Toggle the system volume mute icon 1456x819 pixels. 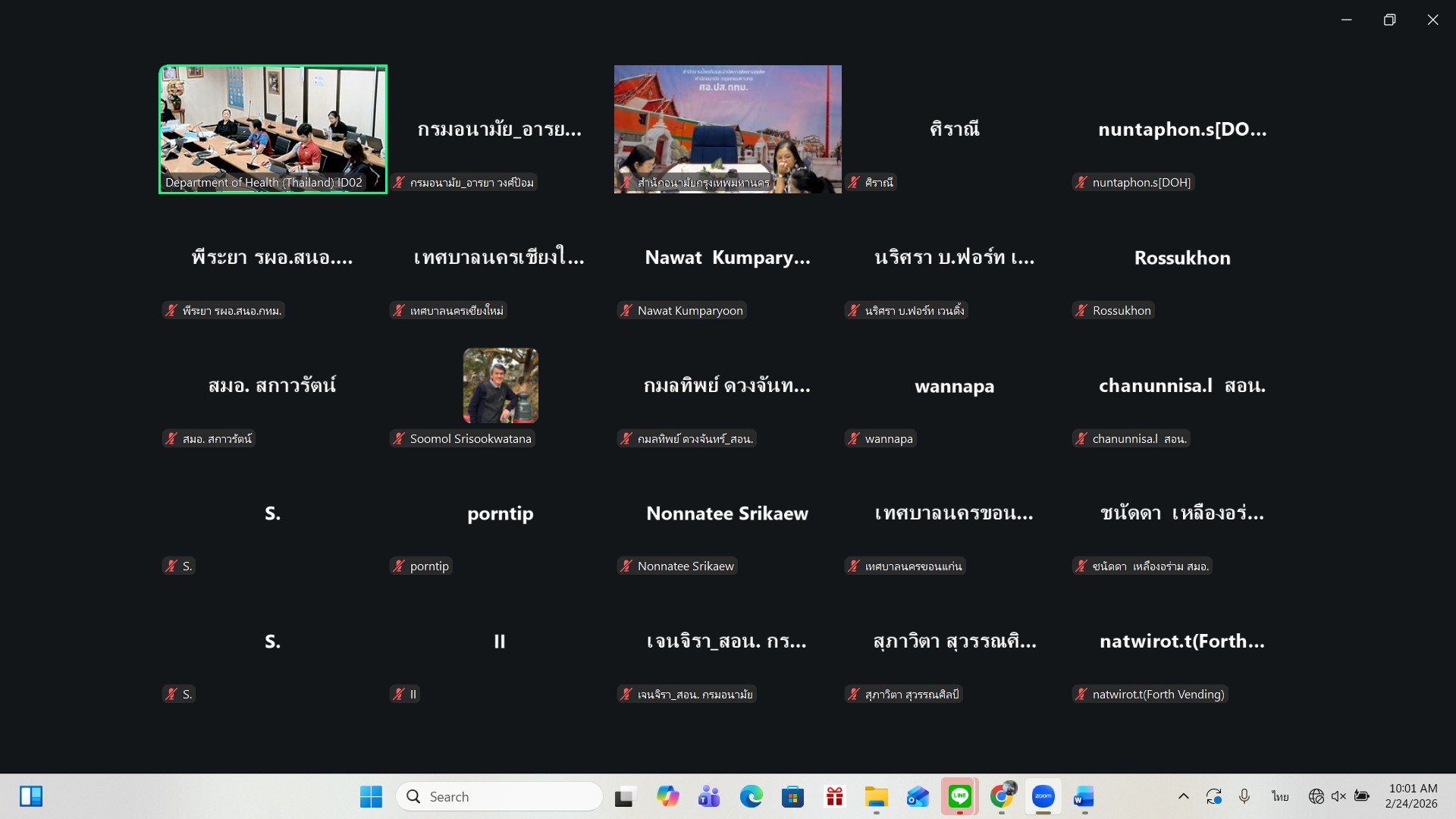click(x=1338, y=796)
